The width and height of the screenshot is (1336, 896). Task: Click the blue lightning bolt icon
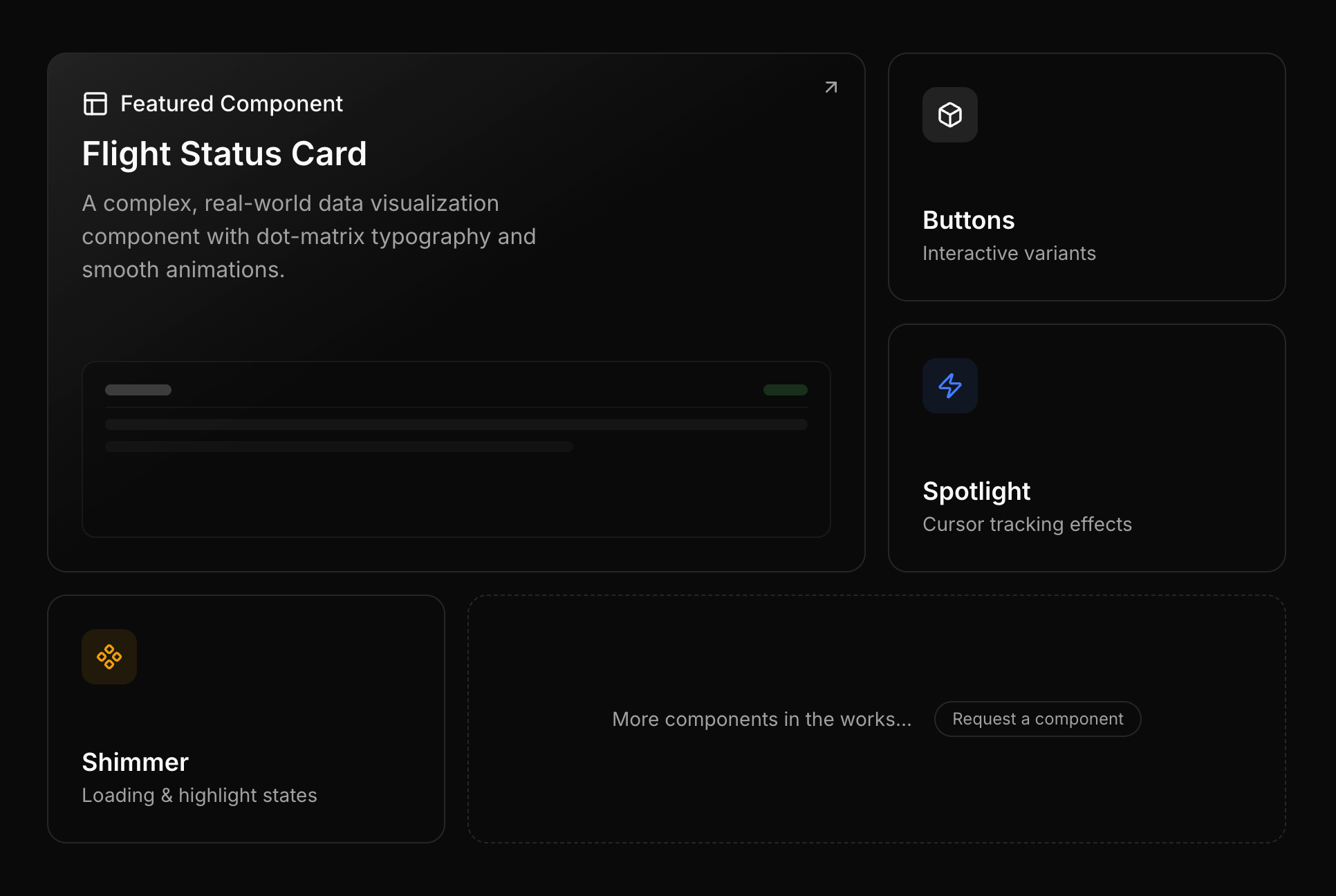[949, 386]
